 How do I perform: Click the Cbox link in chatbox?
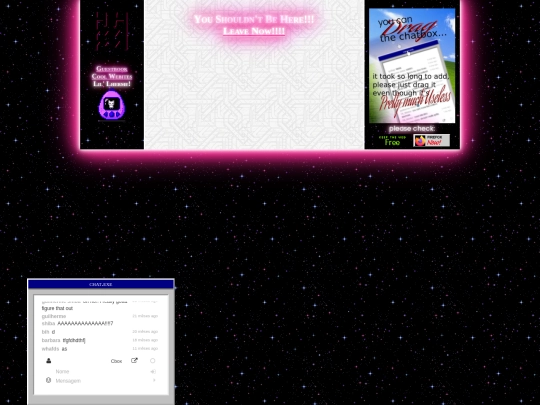point(116,361)
